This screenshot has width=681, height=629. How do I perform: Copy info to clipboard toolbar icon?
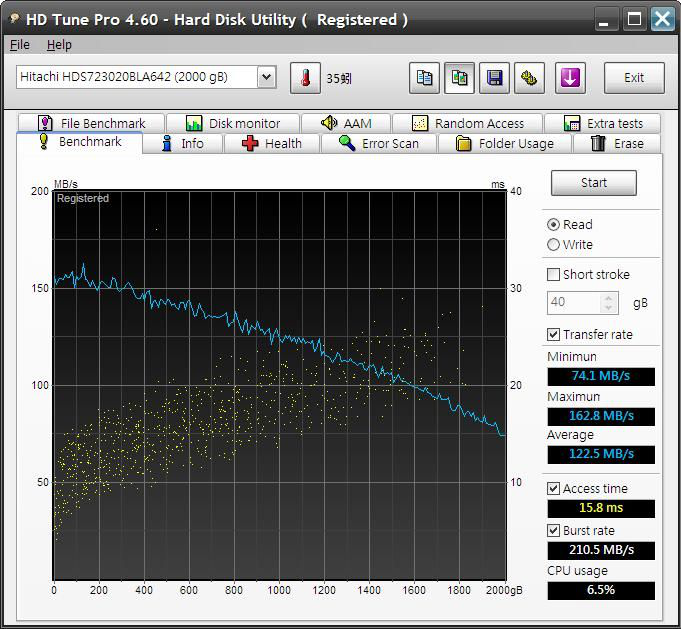(x=424, y=78)
